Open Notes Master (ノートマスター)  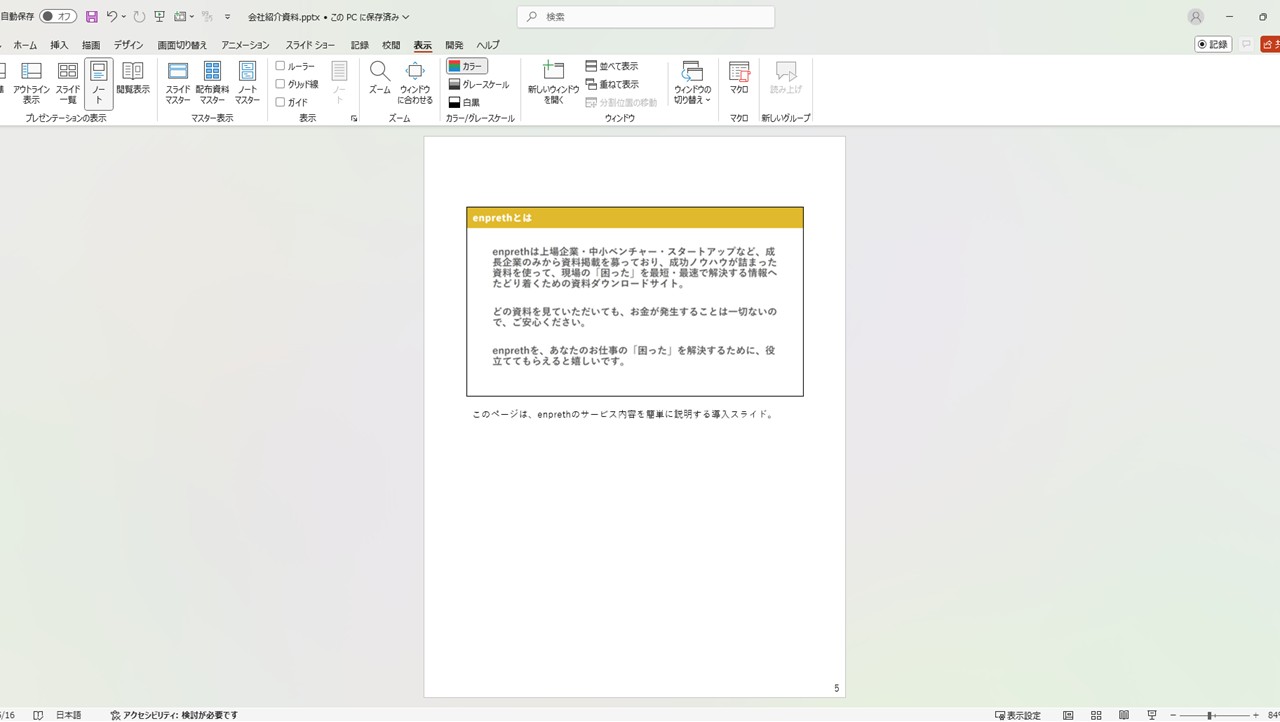(x=247, y=83)
